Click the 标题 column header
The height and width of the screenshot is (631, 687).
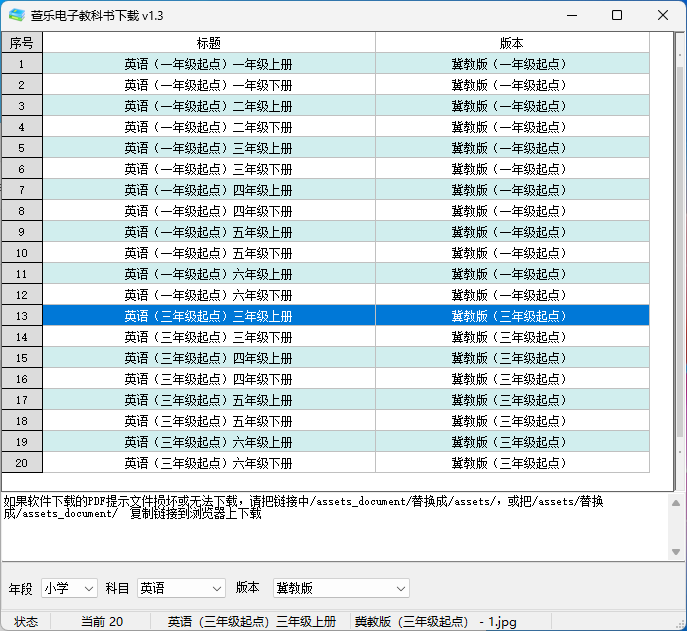coord(209,43)
